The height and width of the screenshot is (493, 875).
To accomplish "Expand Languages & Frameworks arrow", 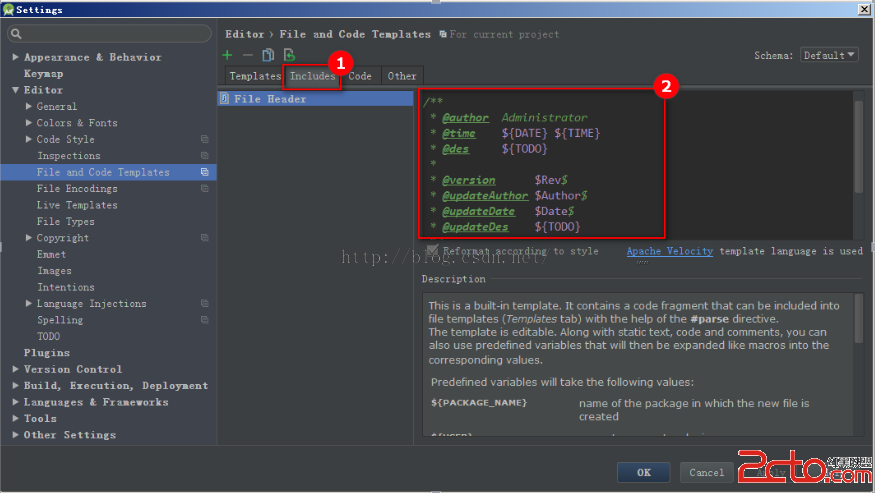I will pos(16,402).
